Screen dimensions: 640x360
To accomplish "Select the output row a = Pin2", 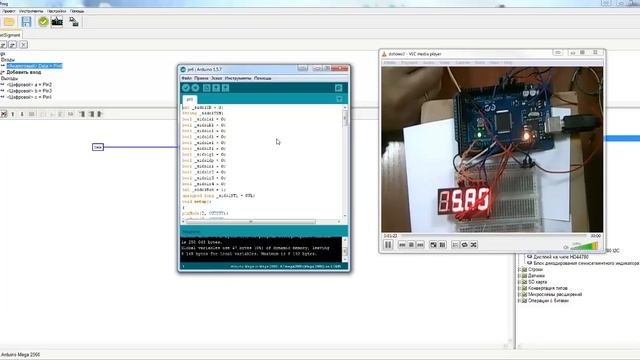I will click(29, 84).
